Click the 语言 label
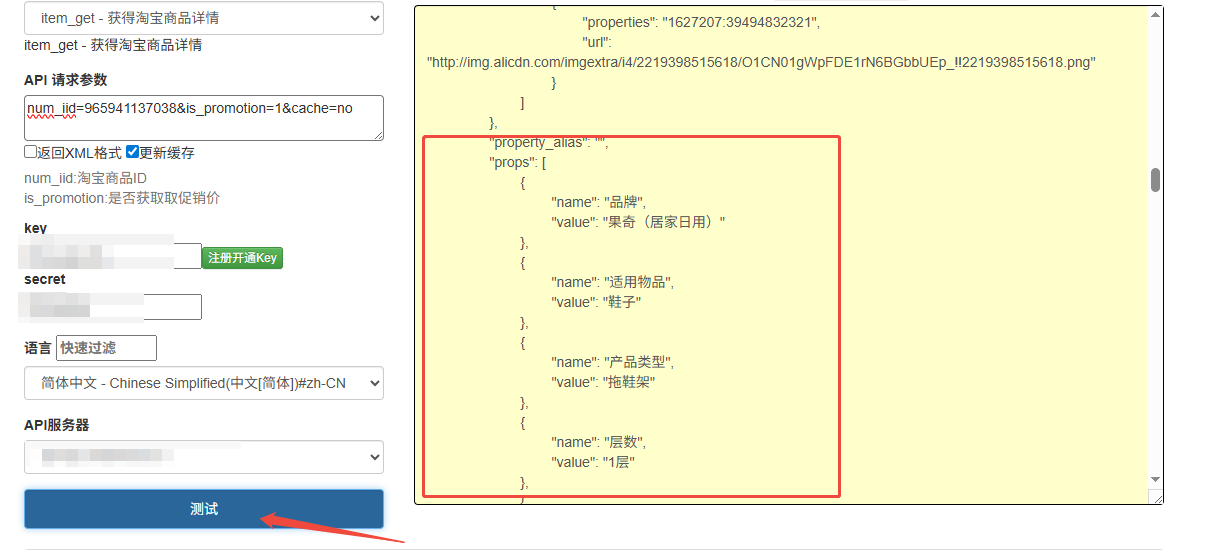Viewport: 1225px width, 550px height. 38,348
